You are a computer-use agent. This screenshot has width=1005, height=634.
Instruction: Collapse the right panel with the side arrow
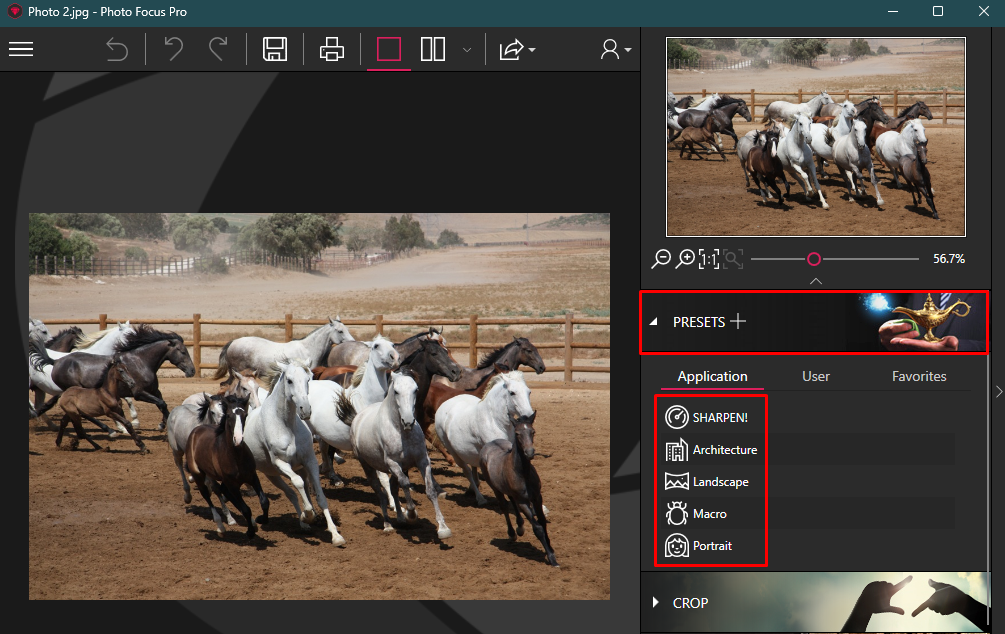(998, 391)
